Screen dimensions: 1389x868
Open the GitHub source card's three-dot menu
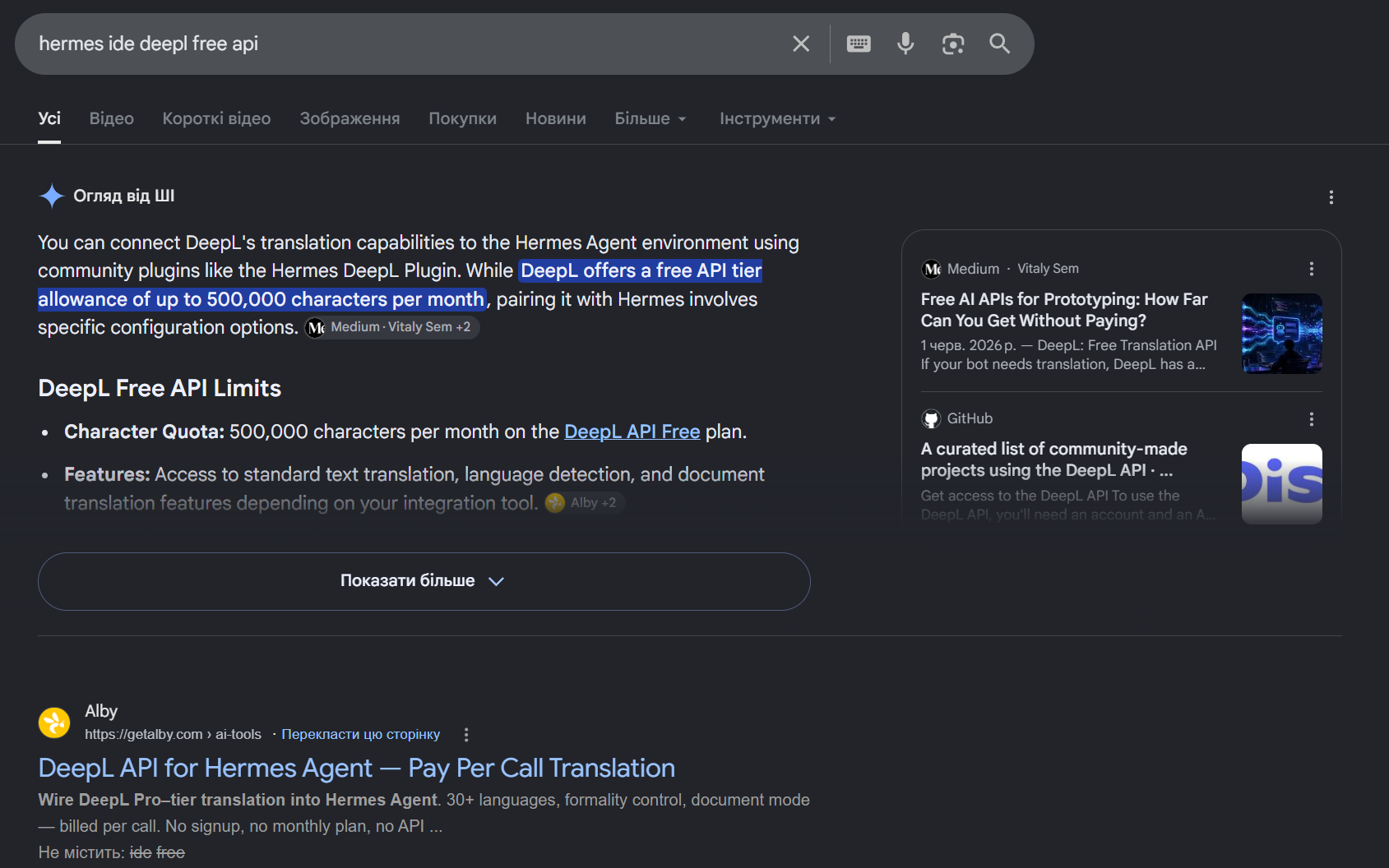tap(1312, 419)
